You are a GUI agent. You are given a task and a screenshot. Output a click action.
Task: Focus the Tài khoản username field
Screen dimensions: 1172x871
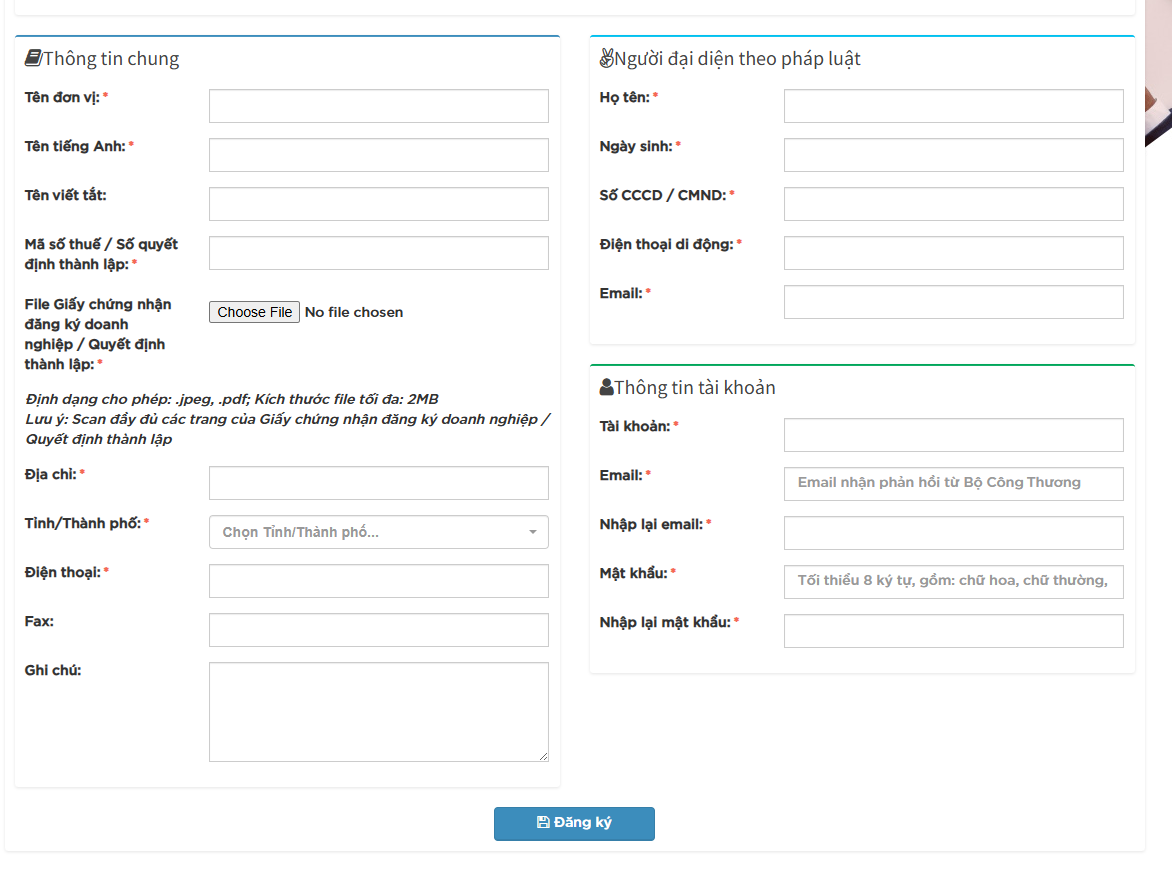[953, 435]
